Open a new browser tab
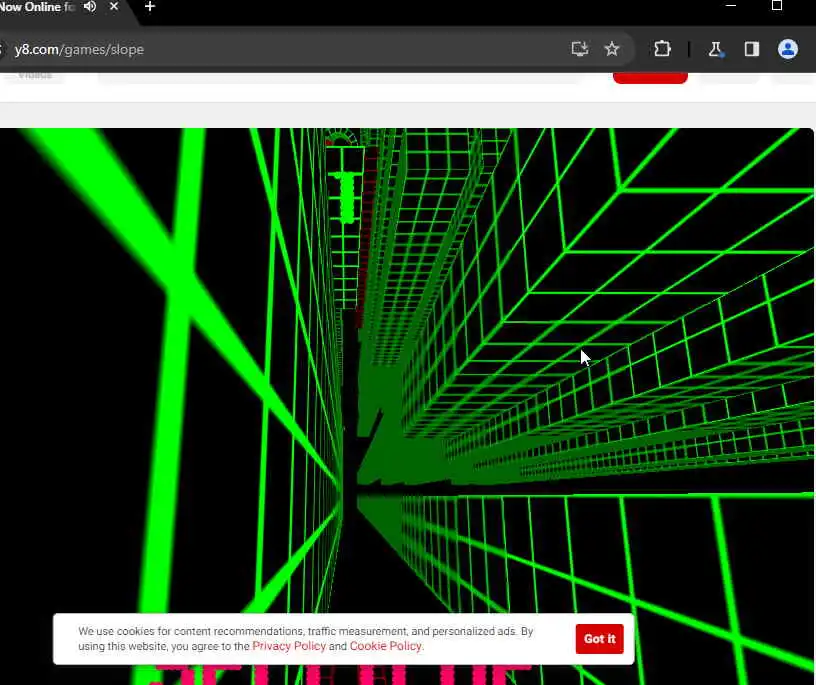Viewport: 816px width, 685px height. tap(150, 6)
